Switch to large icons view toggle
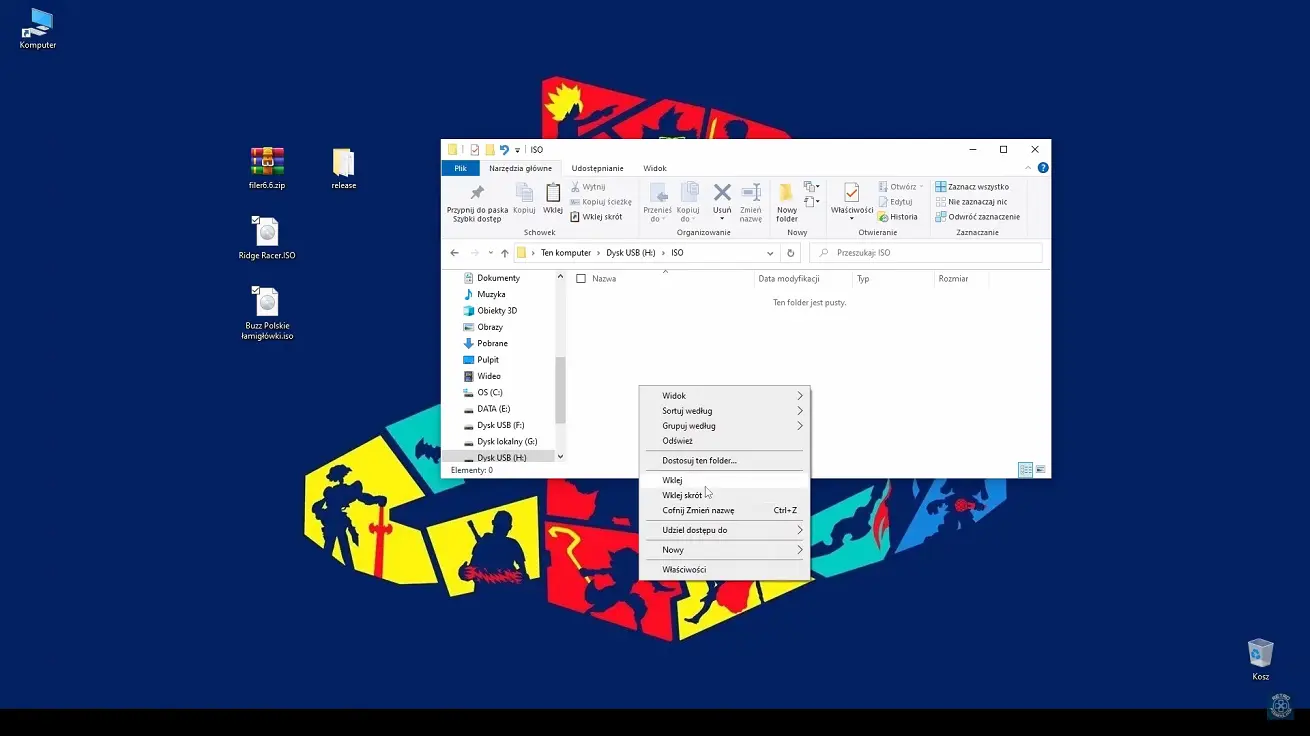 point(1041,470)
